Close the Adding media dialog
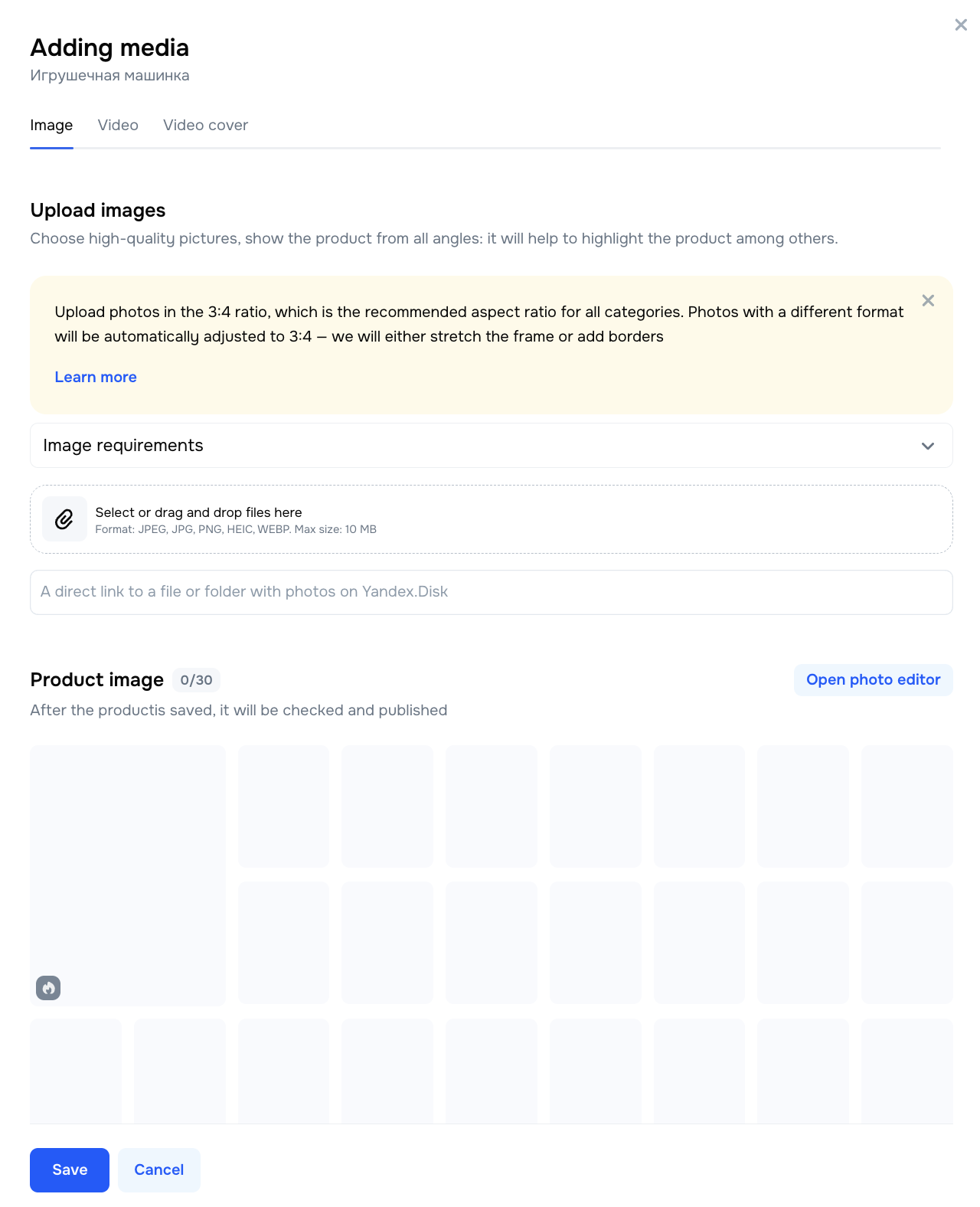The width and height of the screenshot is (980, 1207). (x=961, y=25)
